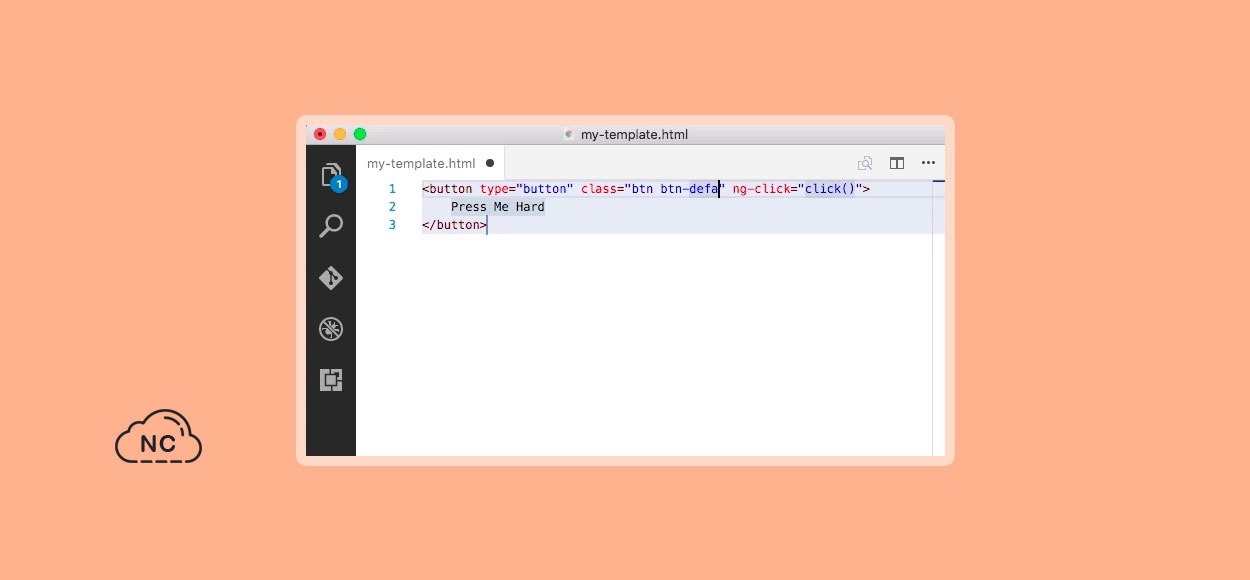Open the Source Control git view
This screenshot has width=1250, height=580.
coord(331,278)
